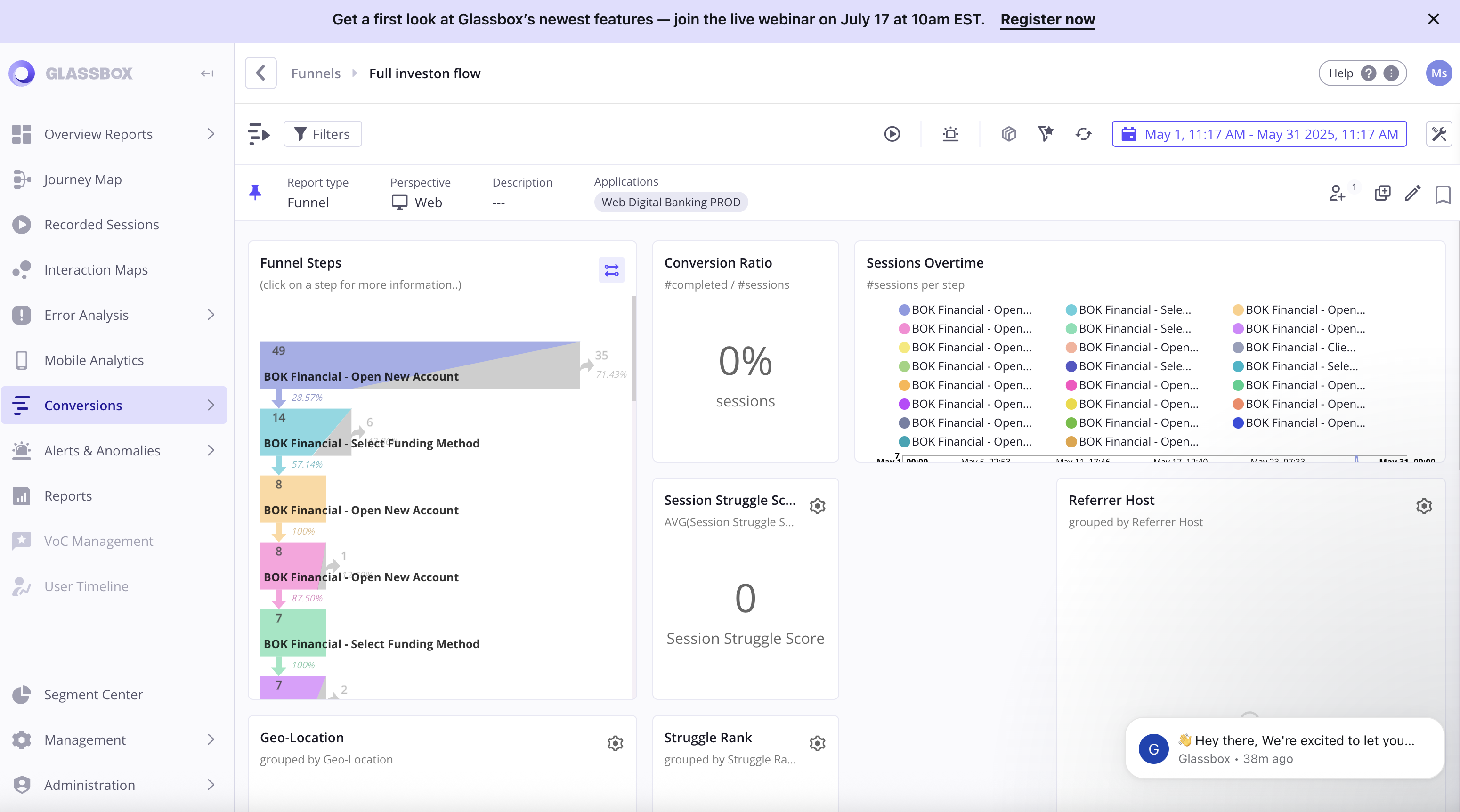Click the 28.57% conversion label
This screenshot has height=812, width=1460.
coord(307,398)
